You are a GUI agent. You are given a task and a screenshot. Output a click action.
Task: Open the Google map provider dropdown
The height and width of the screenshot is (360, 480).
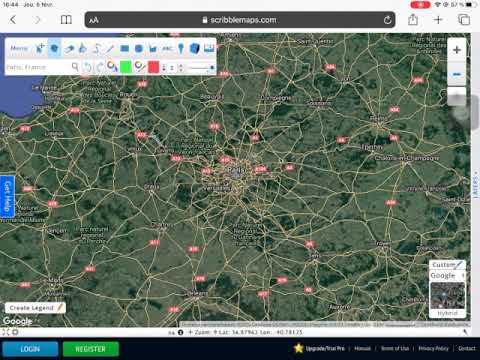pyautogui.click(x=447, y=275)
